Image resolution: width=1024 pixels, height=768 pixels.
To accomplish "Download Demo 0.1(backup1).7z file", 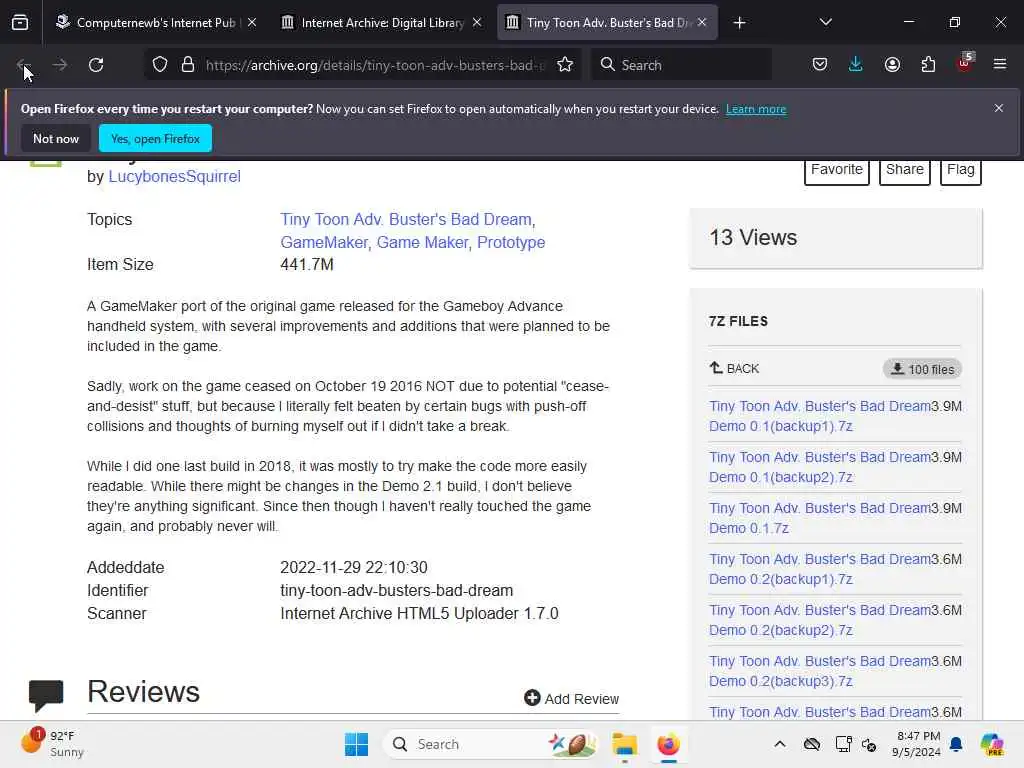I will click(820, 416).
